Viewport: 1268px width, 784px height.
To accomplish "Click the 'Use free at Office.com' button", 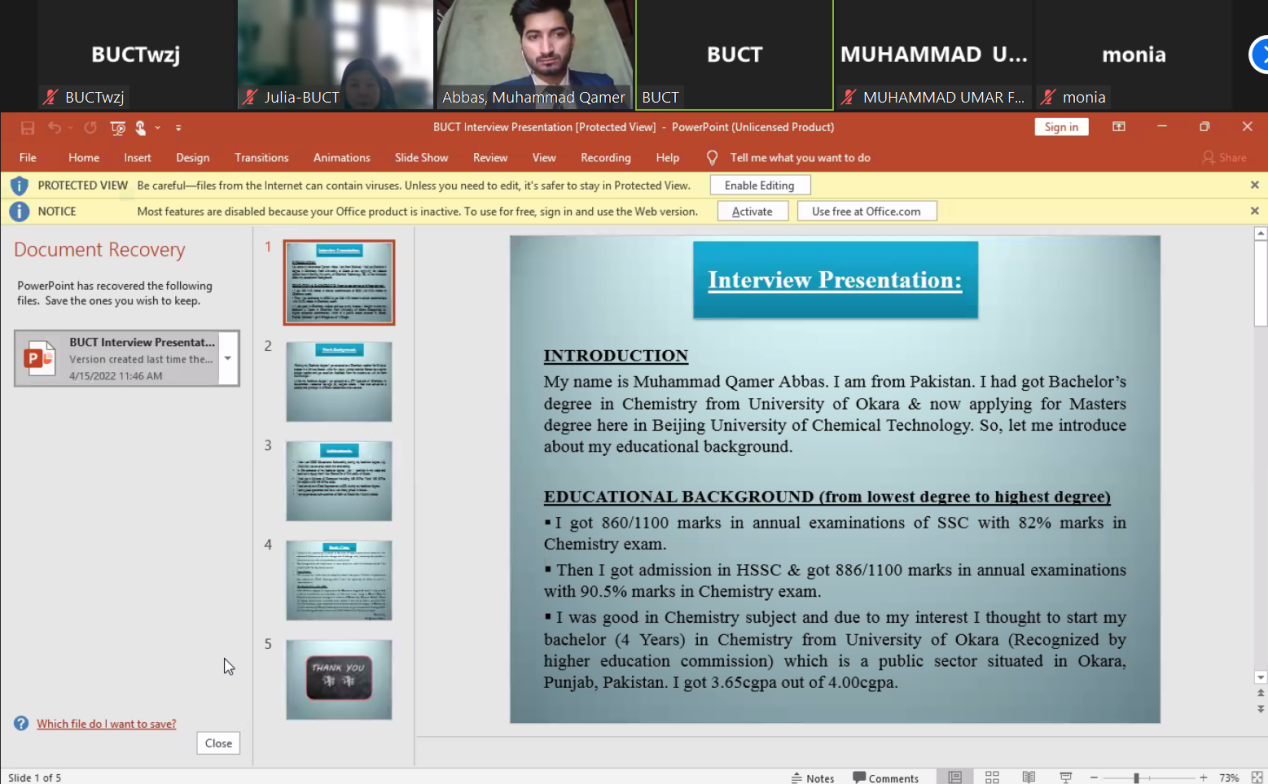I will [x=866, y=212].
